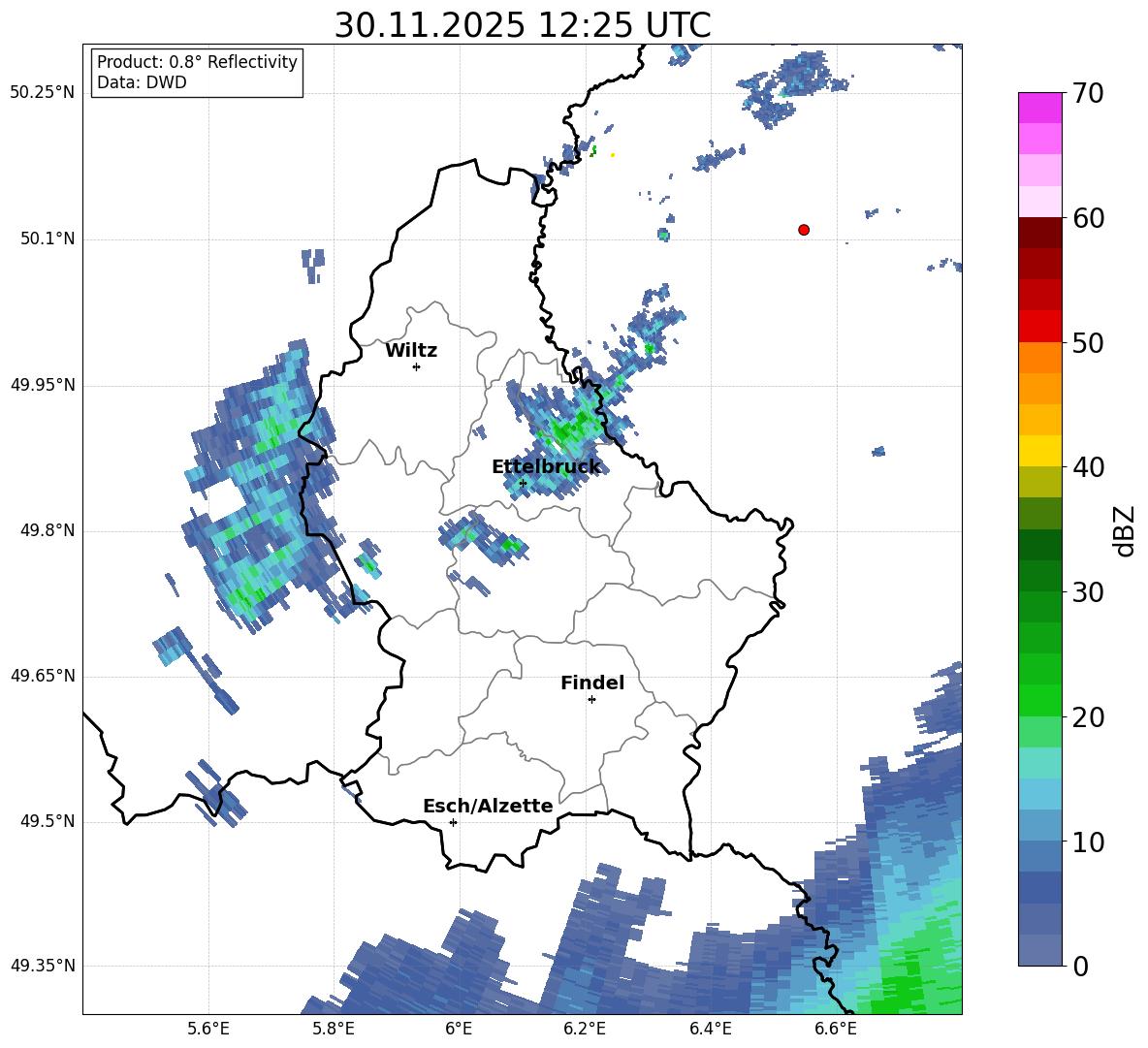This screenshot has width=1148, height=1048.
Task: Click the "dBZ" colorbar axis label
Action: 1126,530
